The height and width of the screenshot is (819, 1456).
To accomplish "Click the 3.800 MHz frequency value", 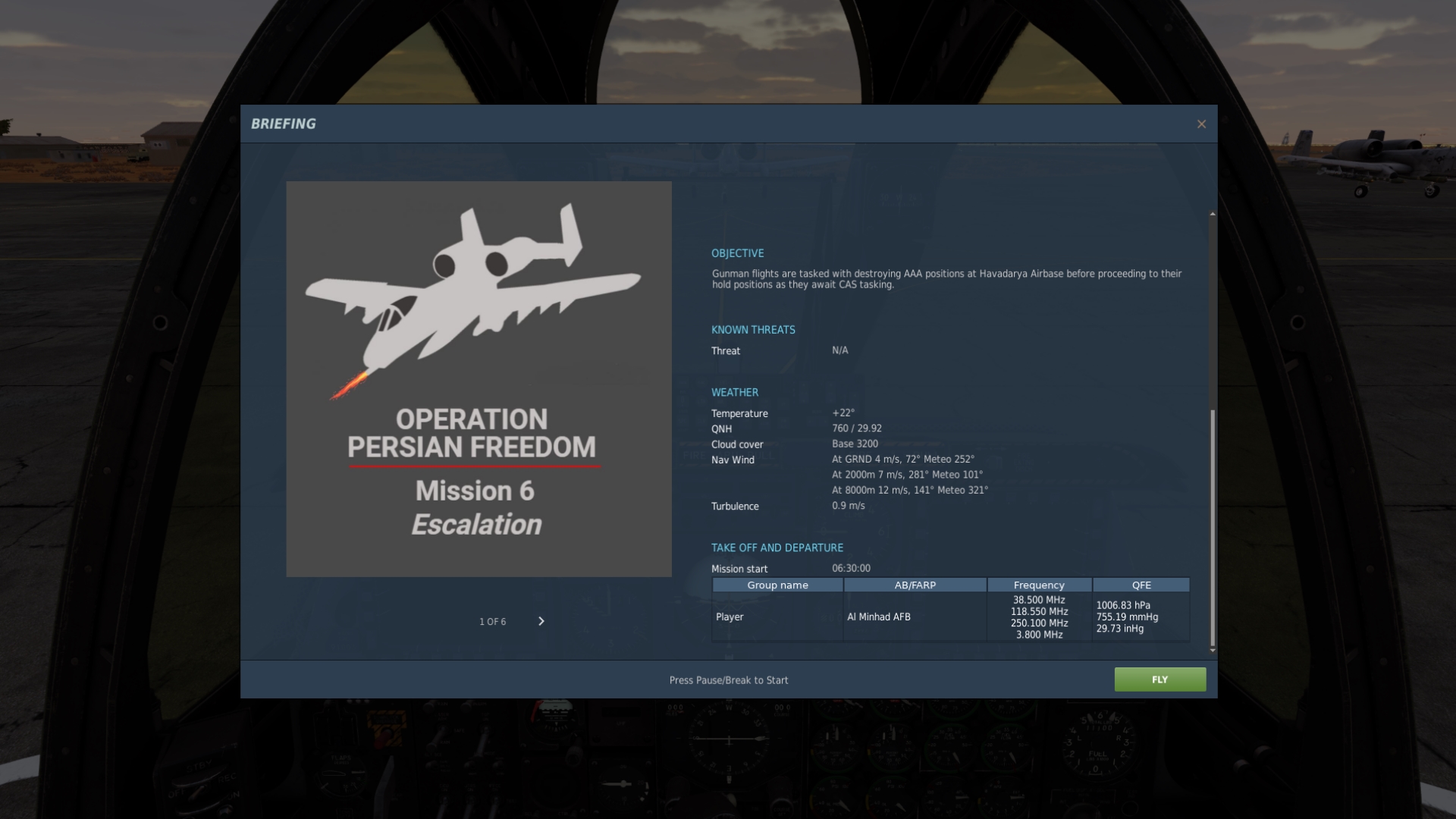I will click(x=1039, y=635).
